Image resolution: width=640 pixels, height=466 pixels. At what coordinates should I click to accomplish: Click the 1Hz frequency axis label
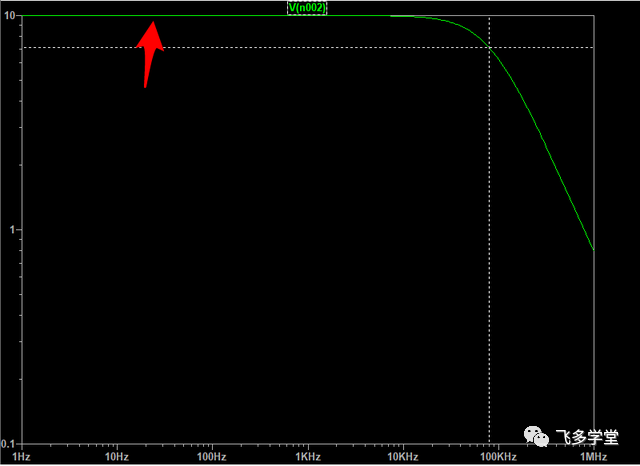pyautogui.click(x=22, y=457)
